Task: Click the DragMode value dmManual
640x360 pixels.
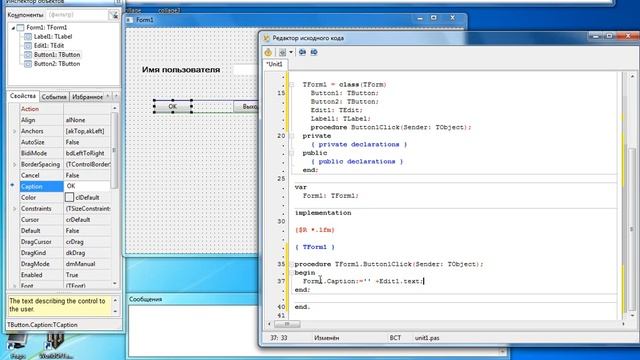Action: pos(87,264)
